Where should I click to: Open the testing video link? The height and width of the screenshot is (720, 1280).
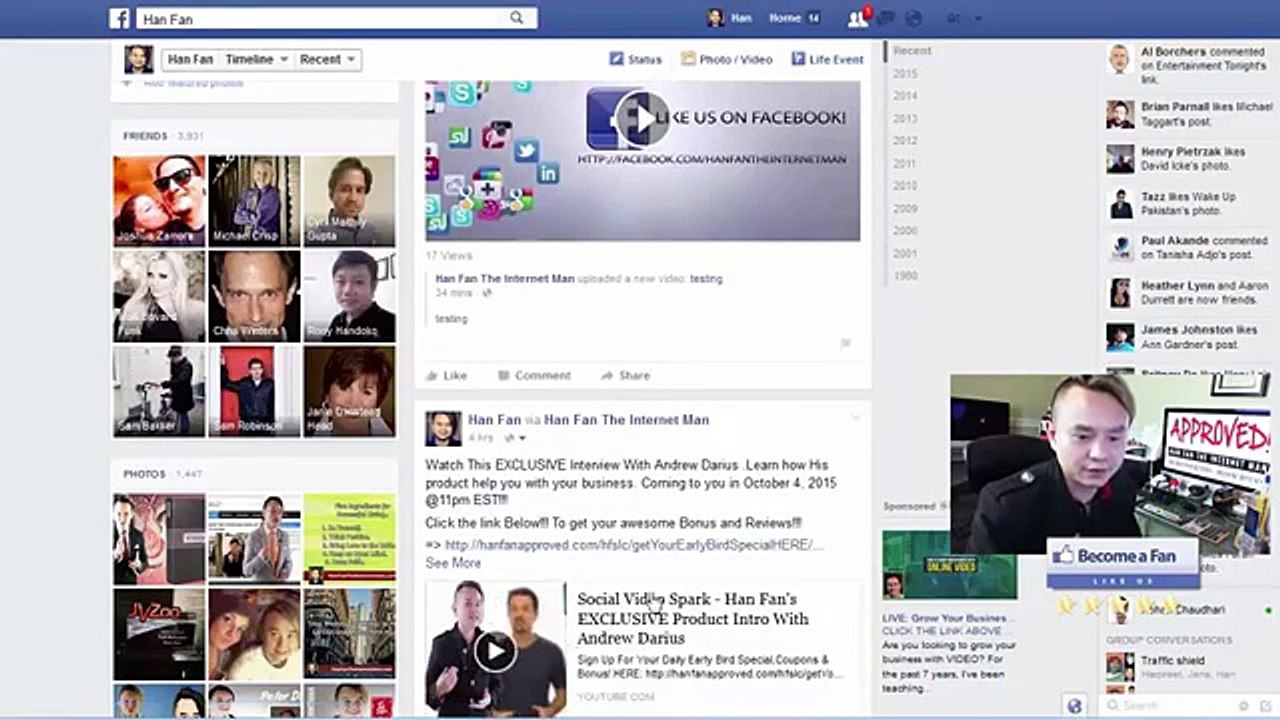pos(706,279)
